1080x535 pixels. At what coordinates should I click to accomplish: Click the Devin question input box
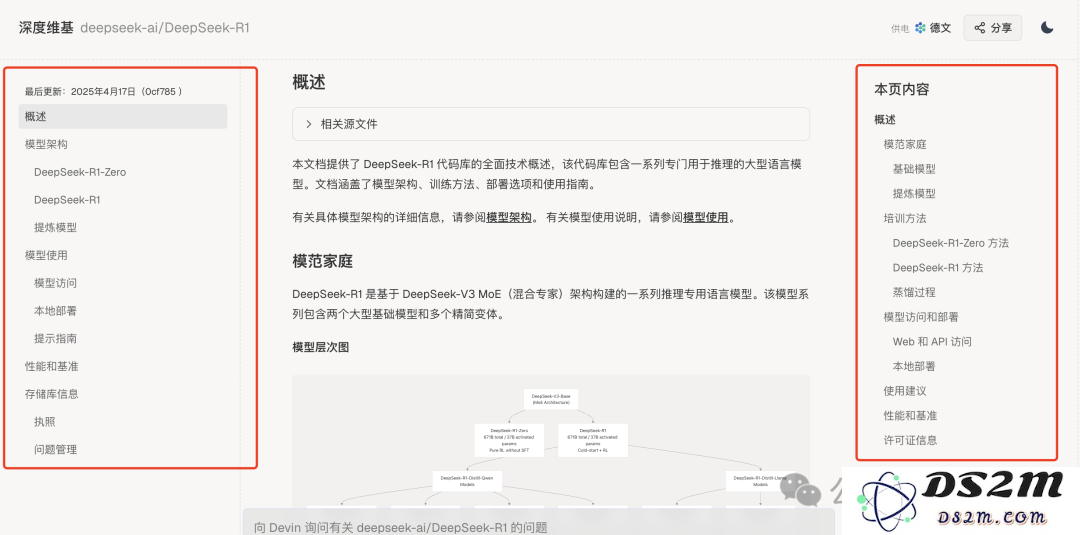[539, 523]
